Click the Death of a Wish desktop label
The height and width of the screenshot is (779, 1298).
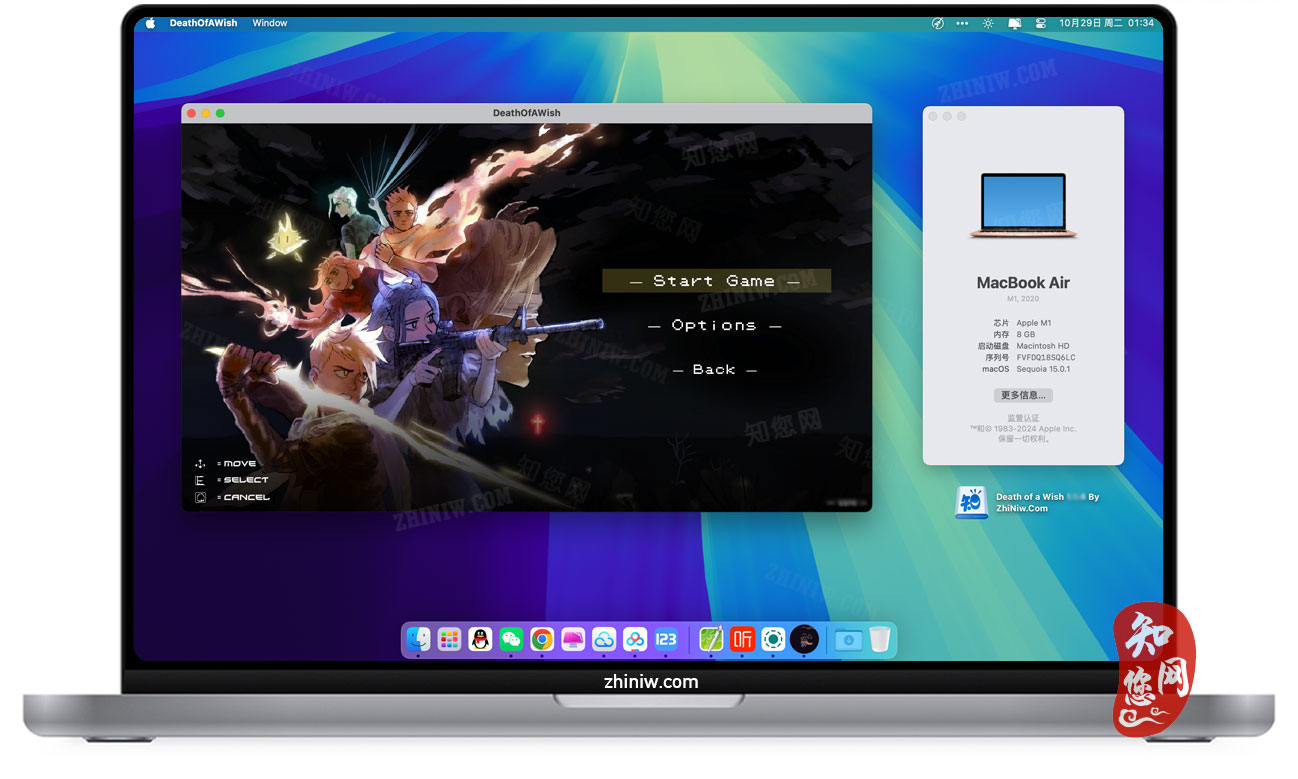[x=1047, y=502]
